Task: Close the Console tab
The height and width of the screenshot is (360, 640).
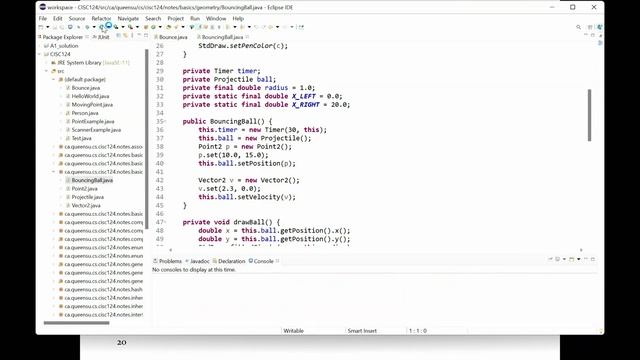Action: pos(278,261)
